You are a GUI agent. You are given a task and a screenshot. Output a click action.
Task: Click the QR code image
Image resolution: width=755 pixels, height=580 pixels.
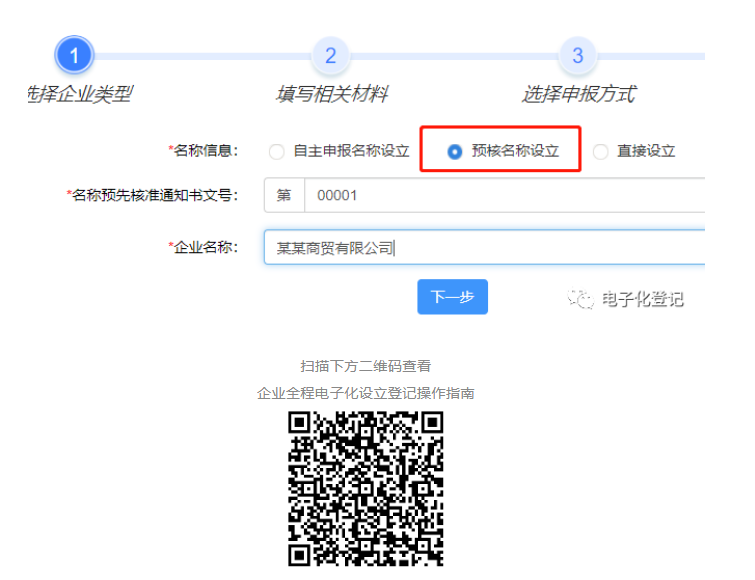pos(365,488)
